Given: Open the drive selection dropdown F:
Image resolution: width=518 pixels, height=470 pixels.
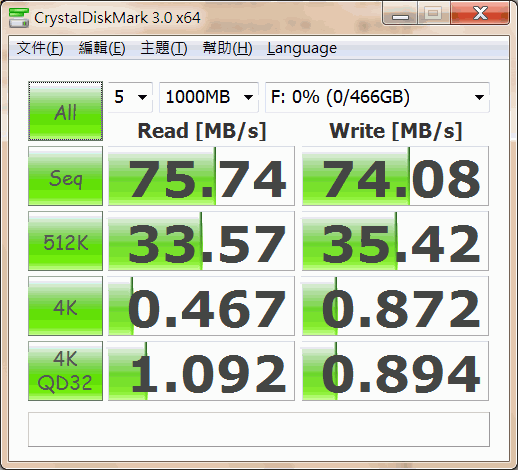Looking at the screenshot, I should [377, 97].
